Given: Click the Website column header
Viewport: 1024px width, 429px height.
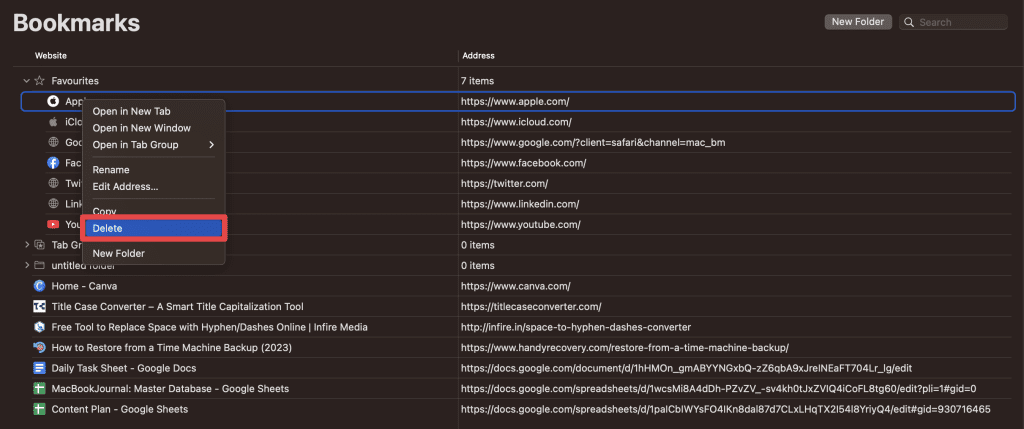Looking at the screenshot, I should tap(51, 56).
